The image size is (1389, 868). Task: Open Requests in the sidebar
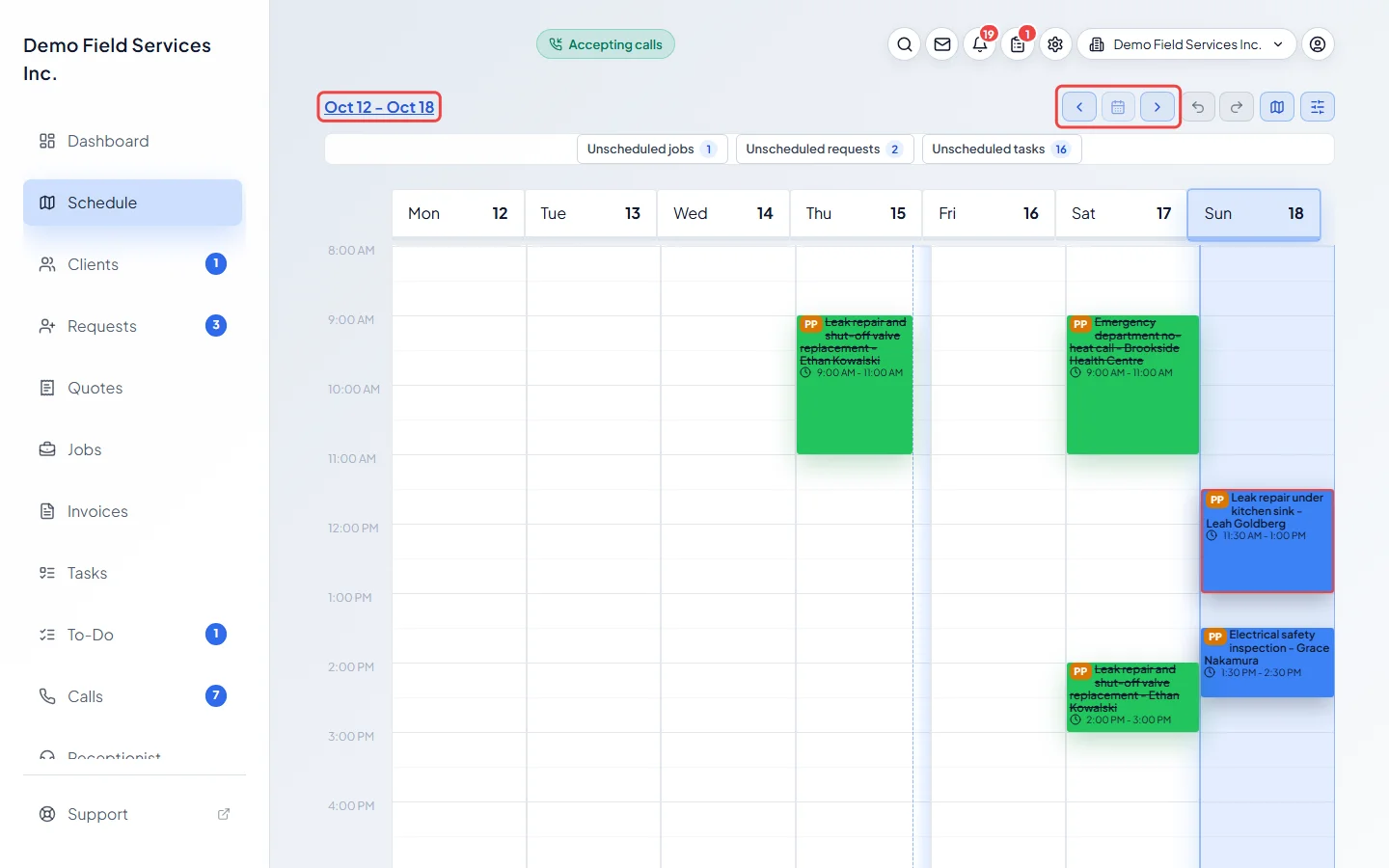(x=133, y=326)
